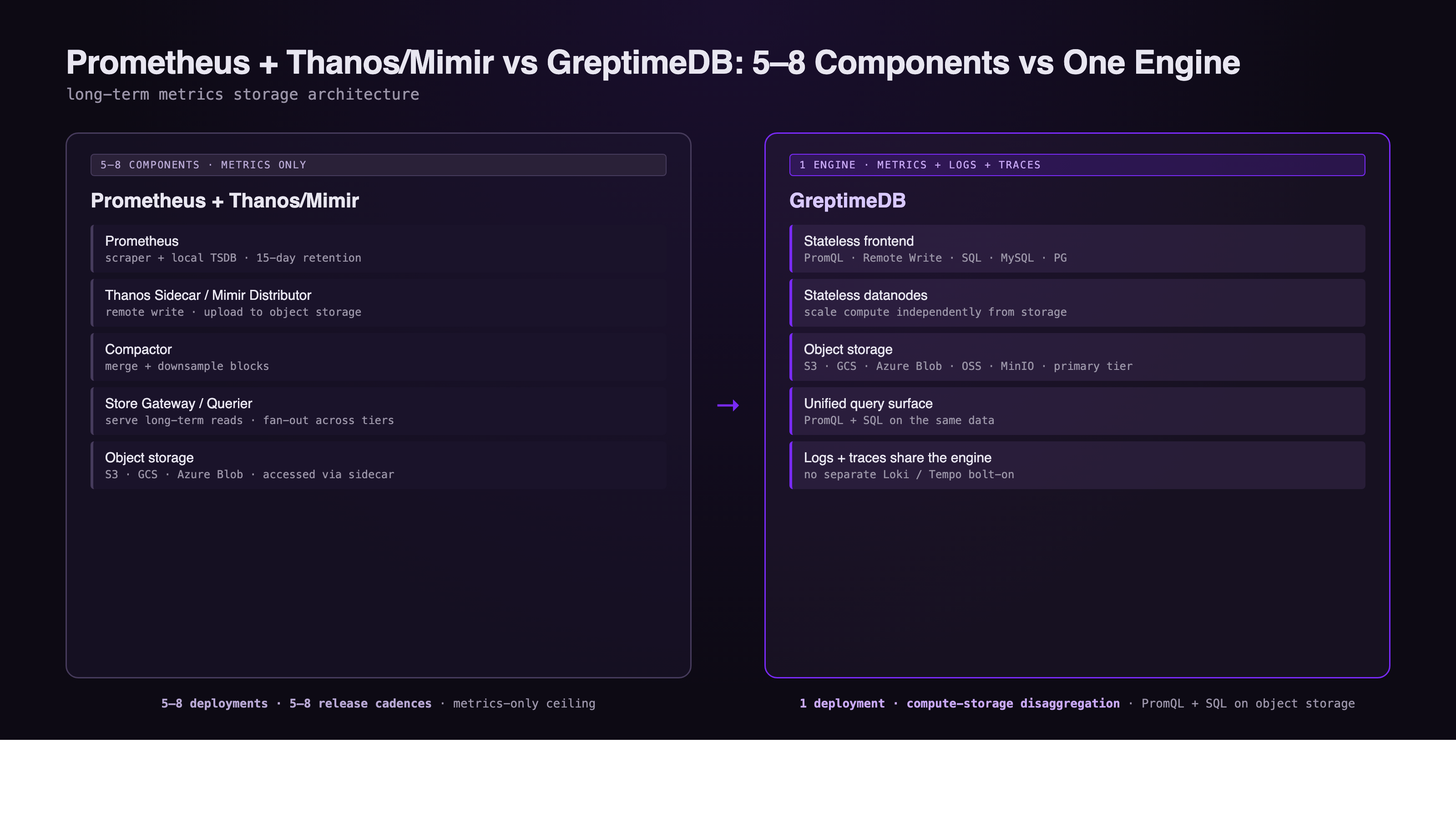The image size is (1456, 819).
Task: Click the 'primary tier' Object storage description
Action: tap(968, 366)
